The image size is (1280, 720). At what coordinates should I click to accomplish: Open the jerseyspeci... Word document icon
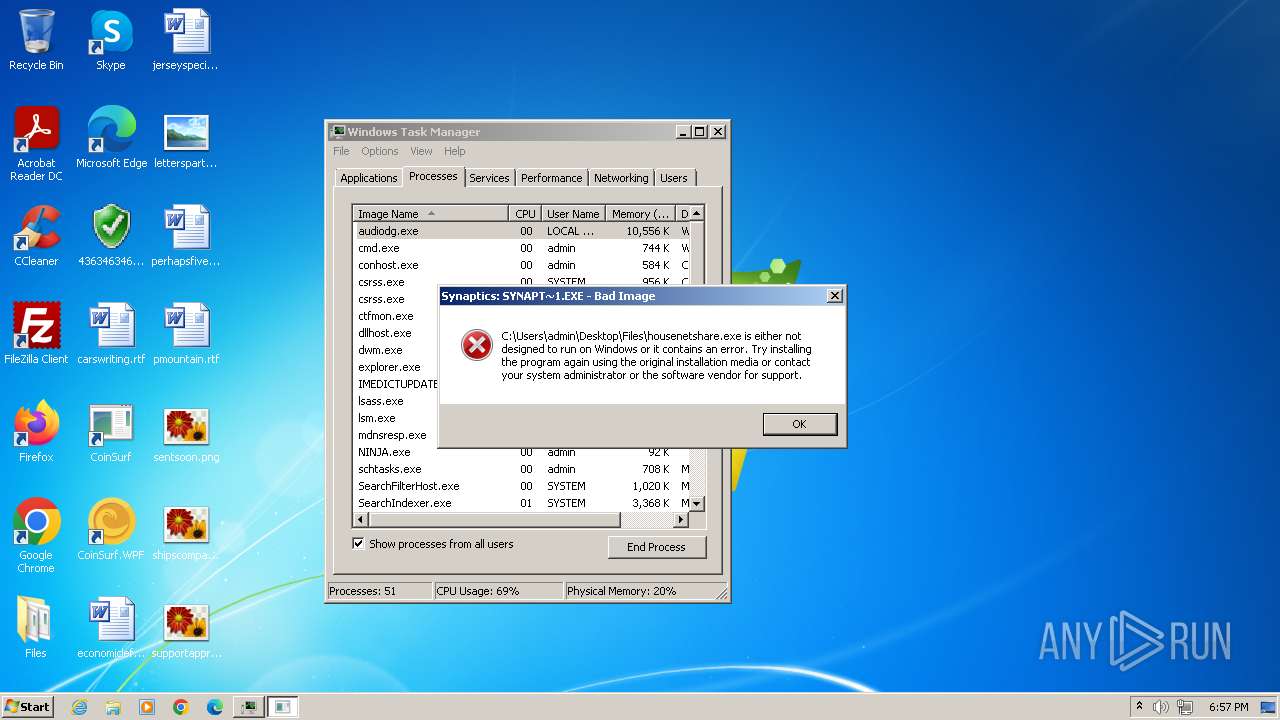pyautogui.click(x=186, y=40)
